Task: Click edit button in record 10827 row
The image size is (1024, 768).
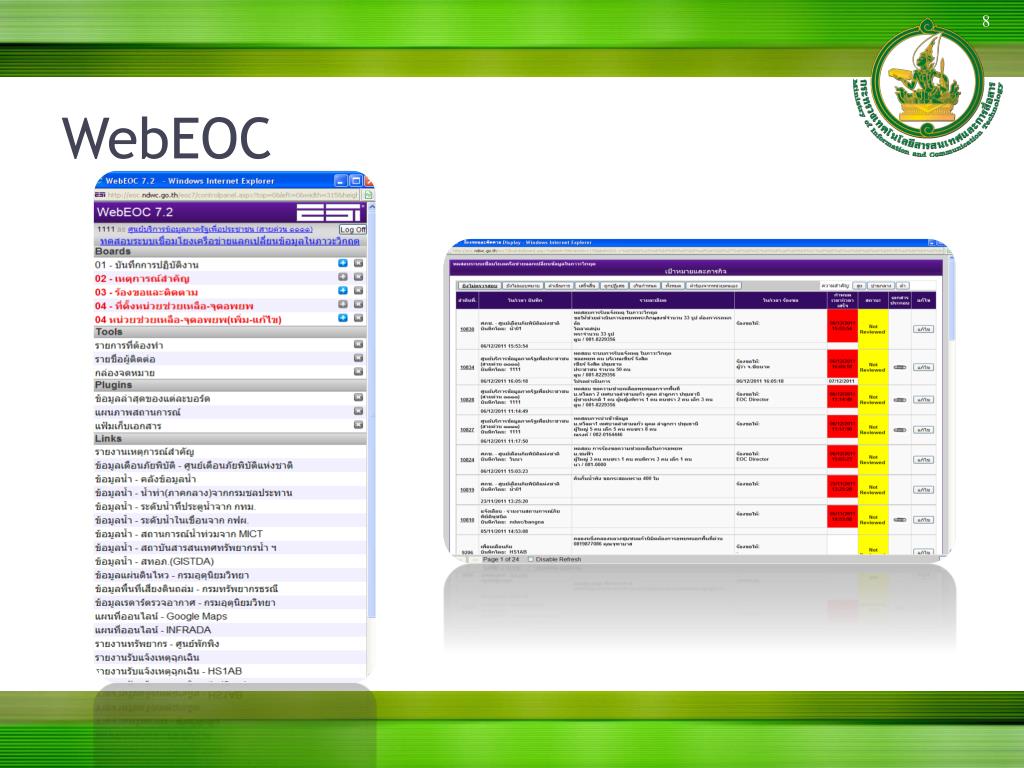Action: pos(923,430)
